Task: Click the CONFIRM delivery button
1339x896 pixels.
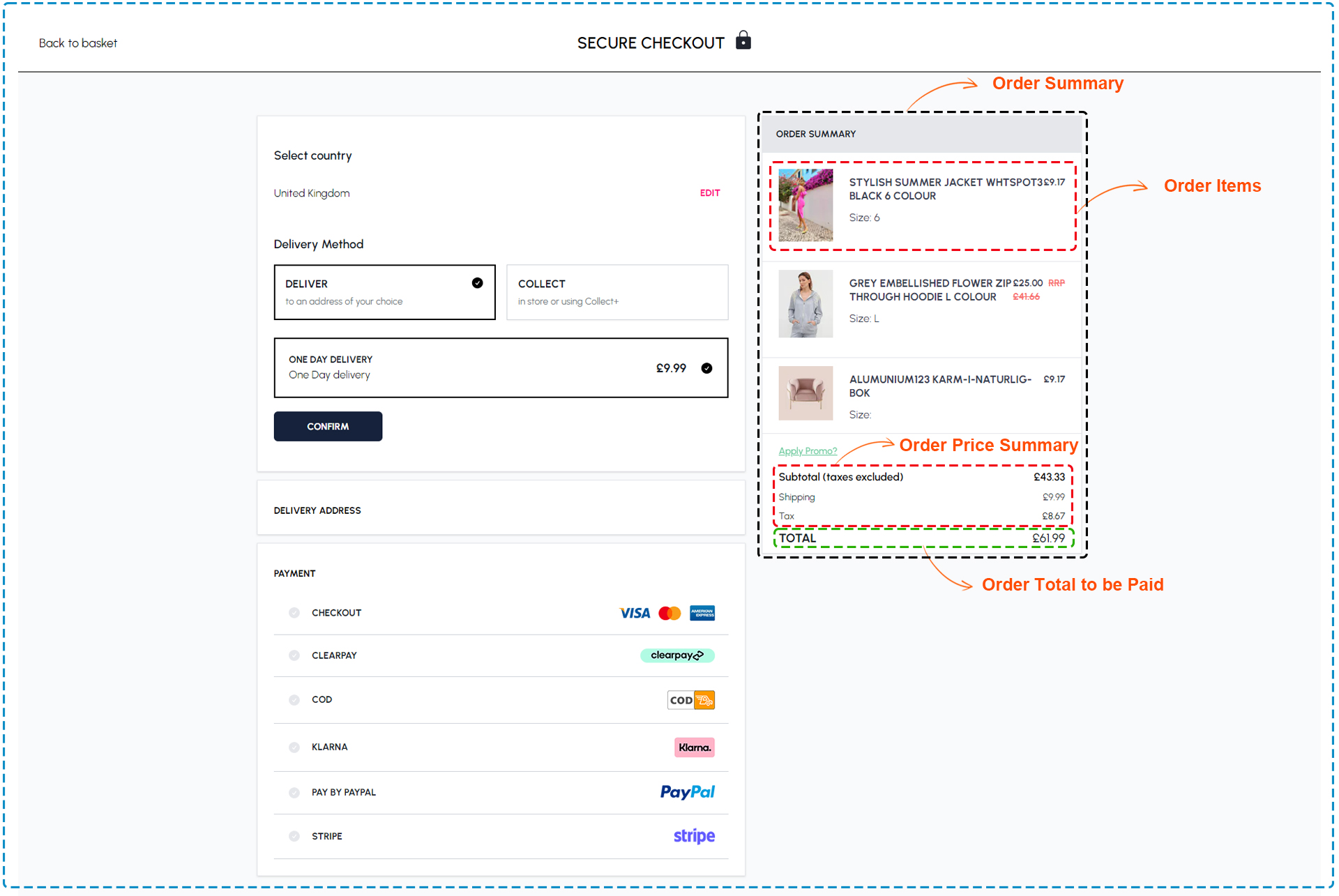Action: [x=328, y=425]
